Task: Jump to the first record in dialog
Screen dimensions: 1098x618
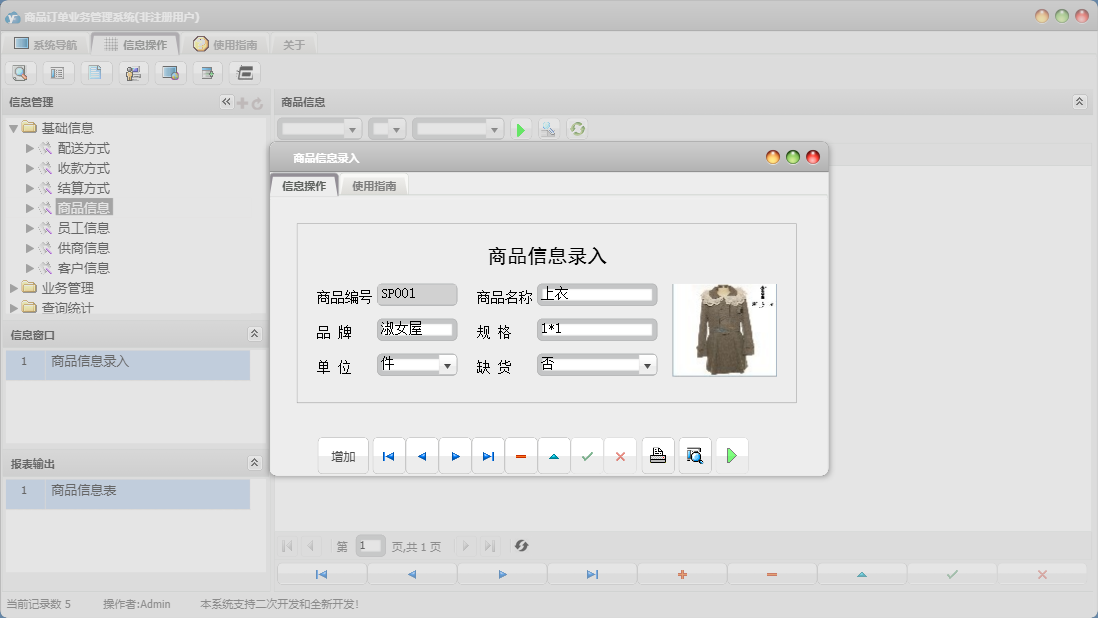Action: [x=389, y=456]
